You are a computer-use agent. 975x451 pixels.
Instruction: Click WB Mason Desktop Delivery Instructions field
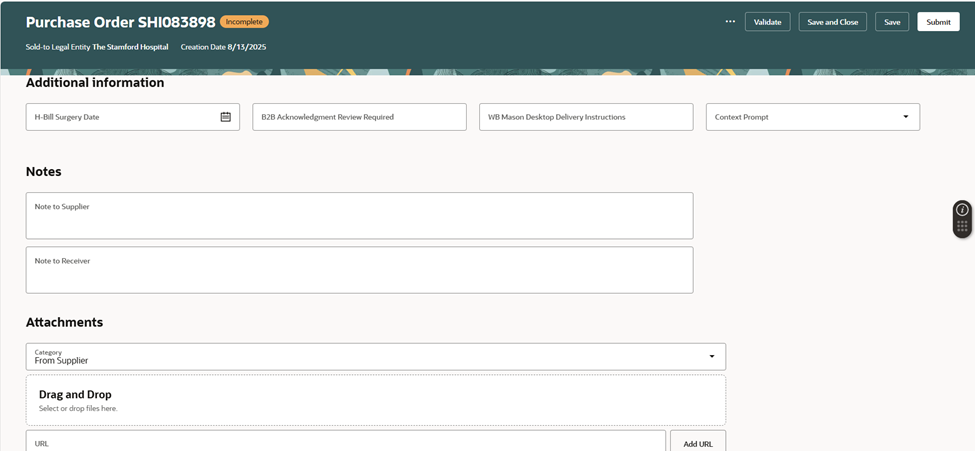pyautogui.click(x=586, y=117)
